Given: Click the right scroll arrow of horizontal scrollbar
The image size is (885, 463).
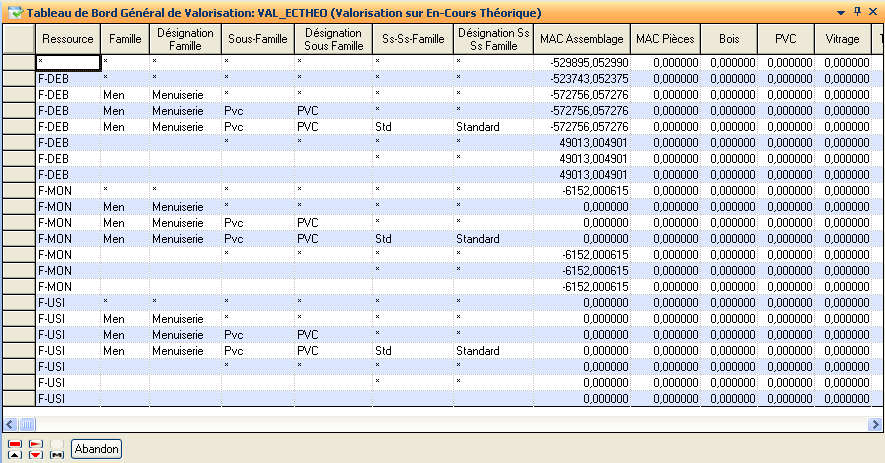Looking at the screenshot, I should point(875,425).
